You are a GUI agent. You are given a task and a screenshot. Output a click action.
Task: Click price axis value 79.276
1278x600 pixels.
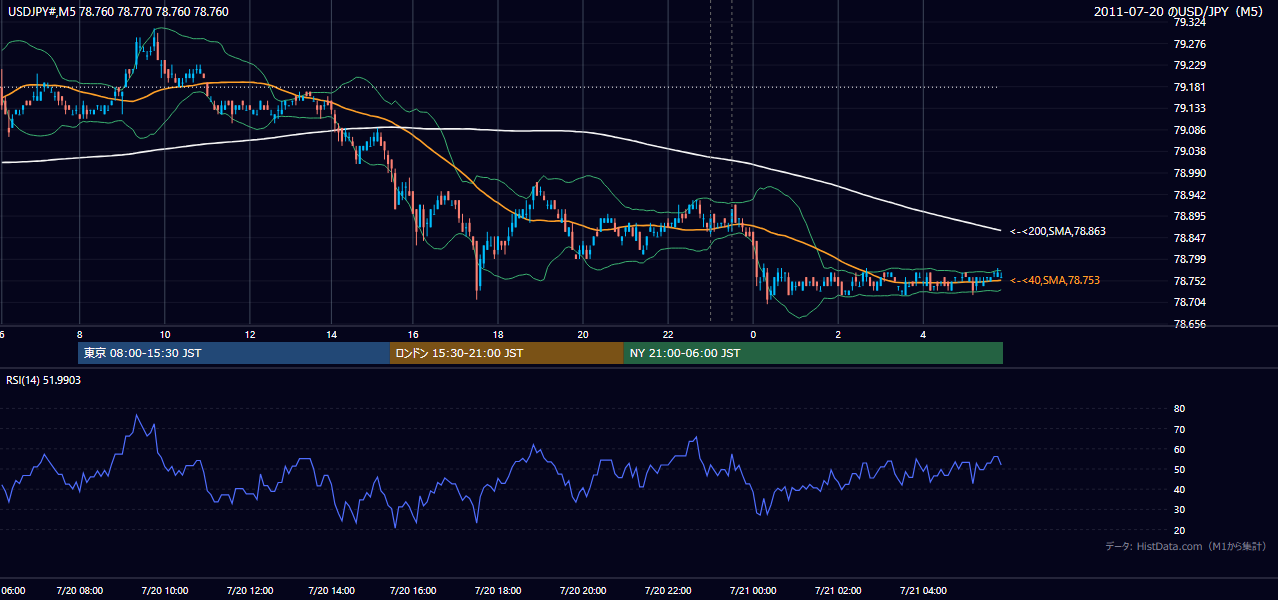[x=1189, y=44]
